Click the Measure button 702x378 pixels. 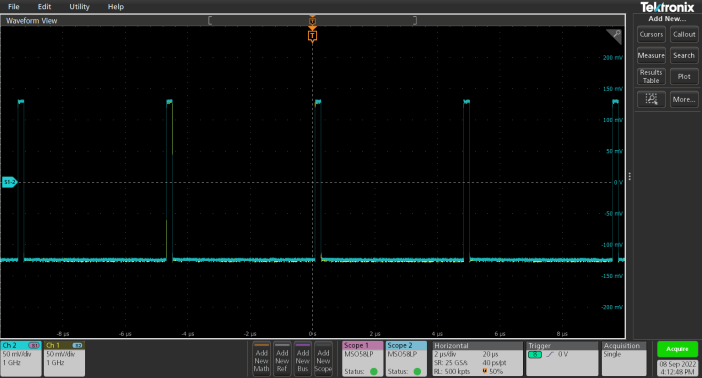pos(651,56)
